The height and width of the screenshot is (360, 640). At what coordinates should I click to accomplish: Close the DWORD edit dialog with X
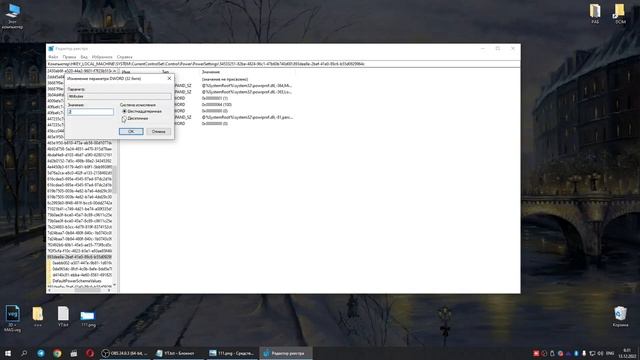pyautogui.click(x=169, y=78)
